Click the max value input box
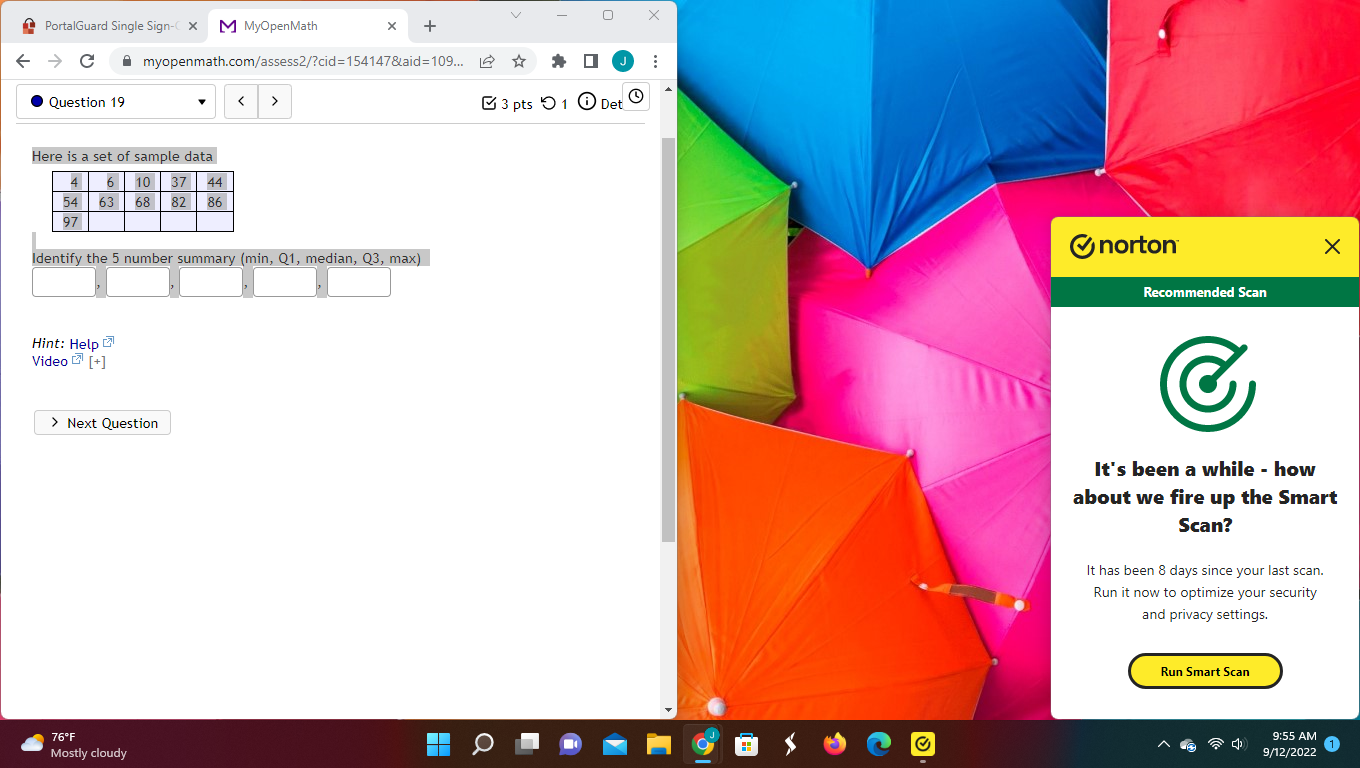This screenshot has width=1360, height=768. (359, 282)
